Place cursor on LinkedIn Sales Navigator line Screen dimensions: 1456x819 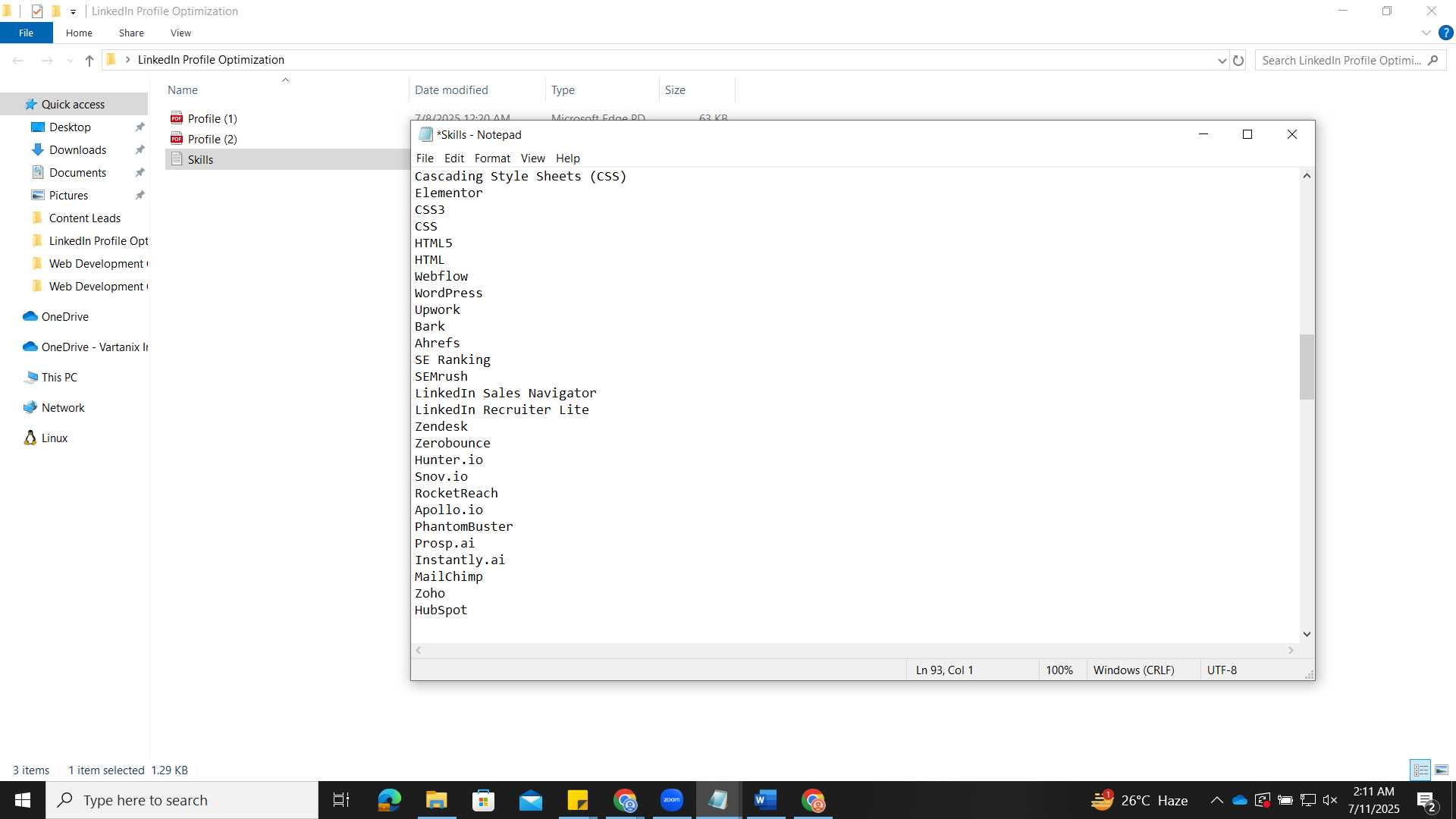coord(505,393)
